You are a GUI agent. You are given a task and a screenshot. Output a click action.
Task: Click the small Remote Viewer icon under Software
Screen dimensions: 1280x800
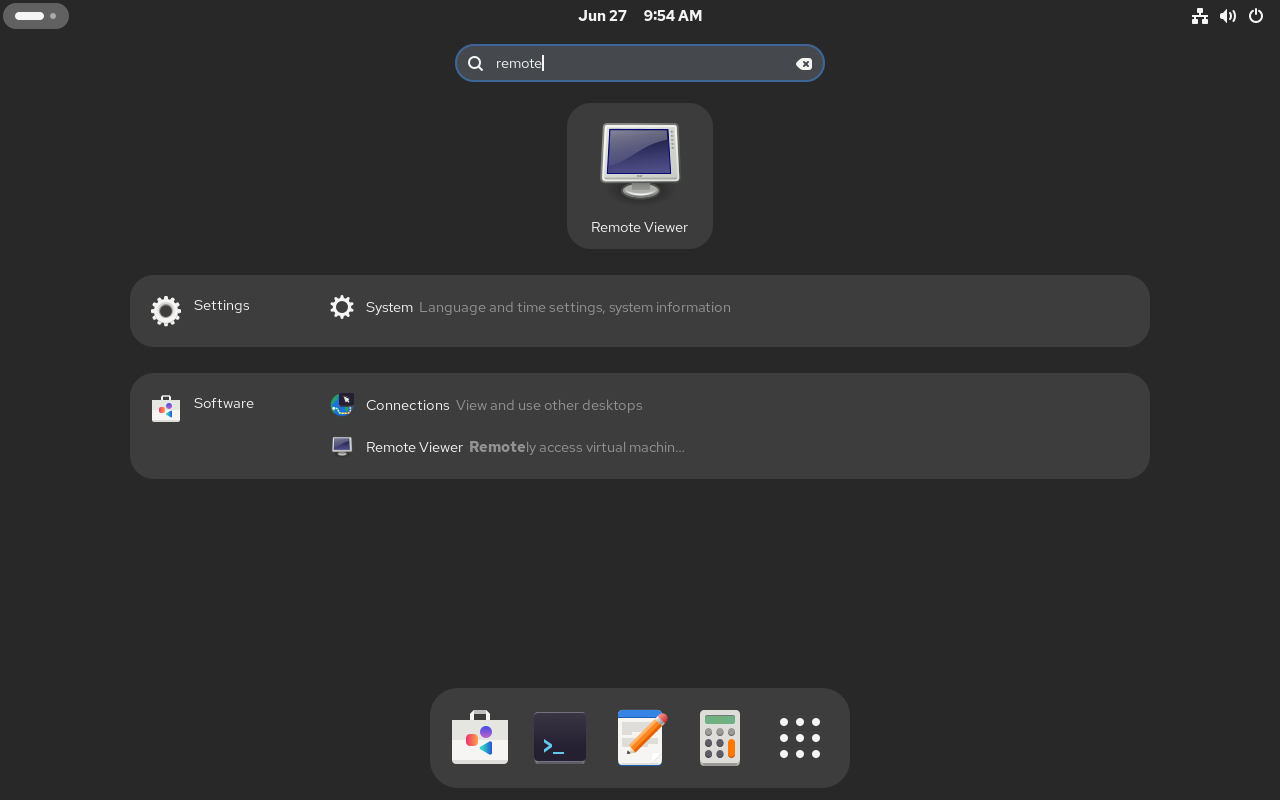coord(342,447)
